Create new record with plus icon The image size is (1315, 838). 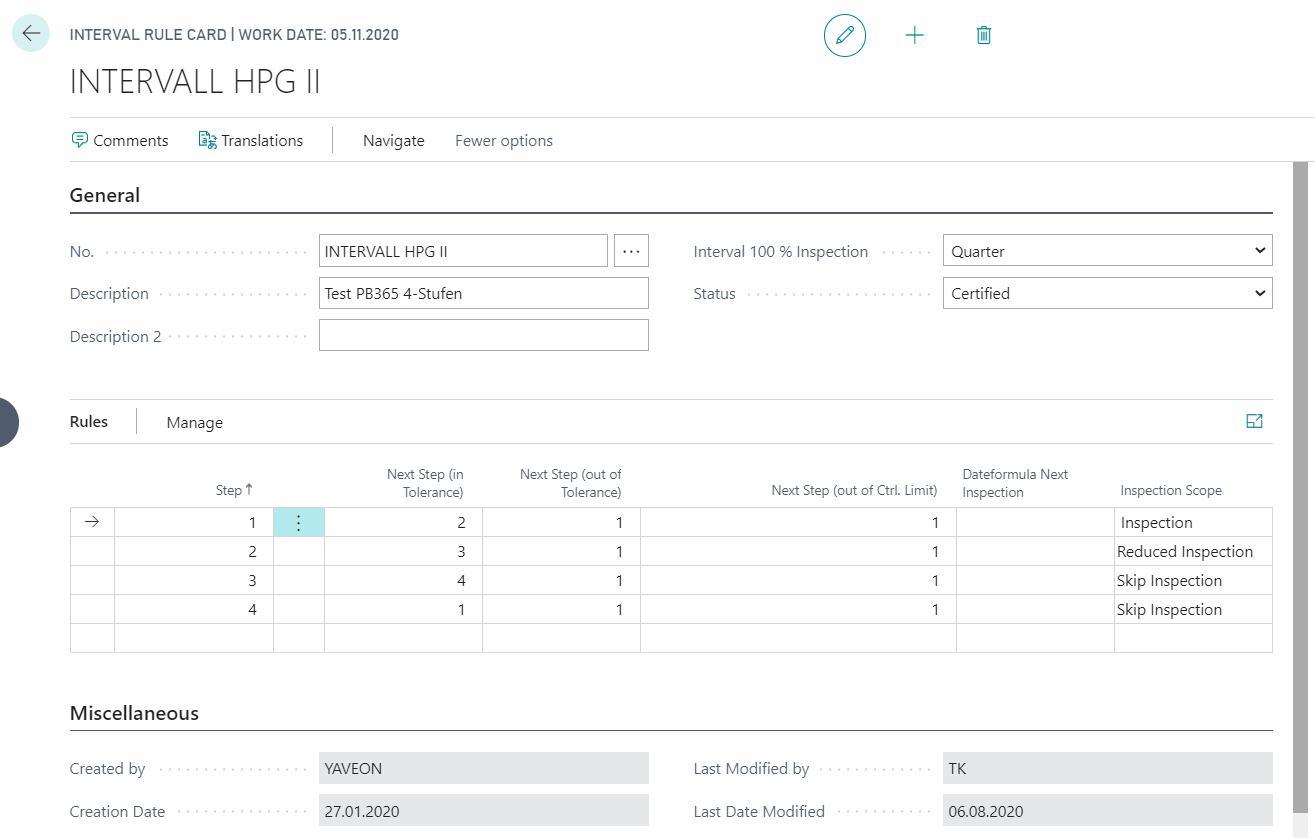(914, 35)
